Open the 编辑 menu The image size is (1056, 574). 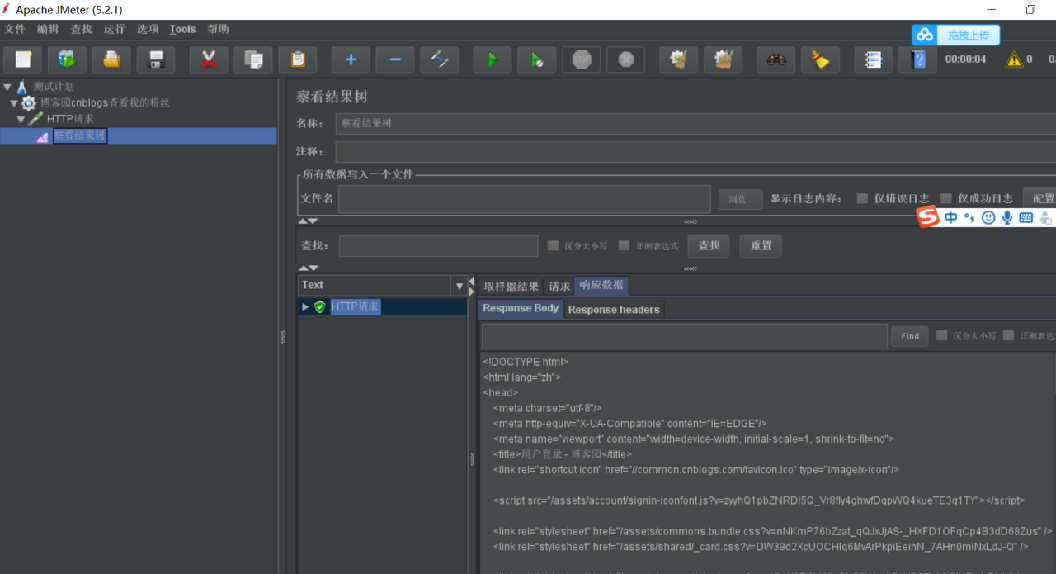[x=48, y=29]
